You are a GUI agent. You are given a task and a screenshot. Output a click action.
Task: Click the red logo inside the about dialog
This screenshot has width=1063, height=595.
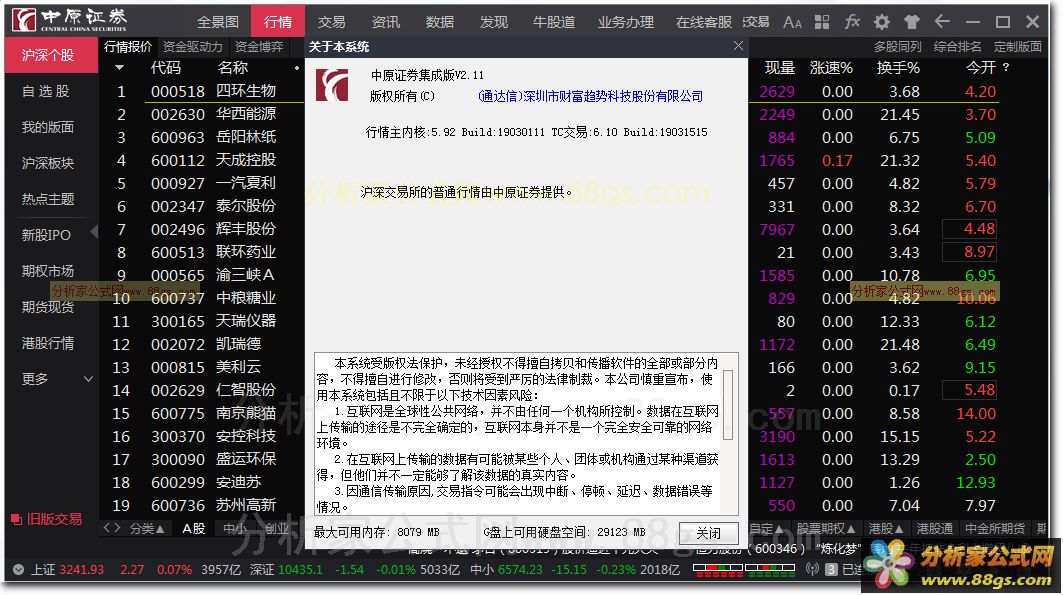(332, 85)
